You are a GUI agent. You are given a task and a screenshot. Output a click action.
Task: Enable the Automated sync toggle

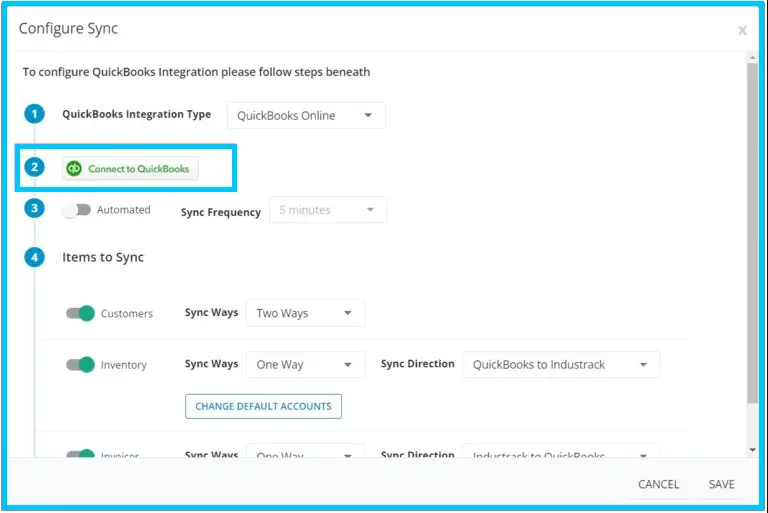(77, 210)
